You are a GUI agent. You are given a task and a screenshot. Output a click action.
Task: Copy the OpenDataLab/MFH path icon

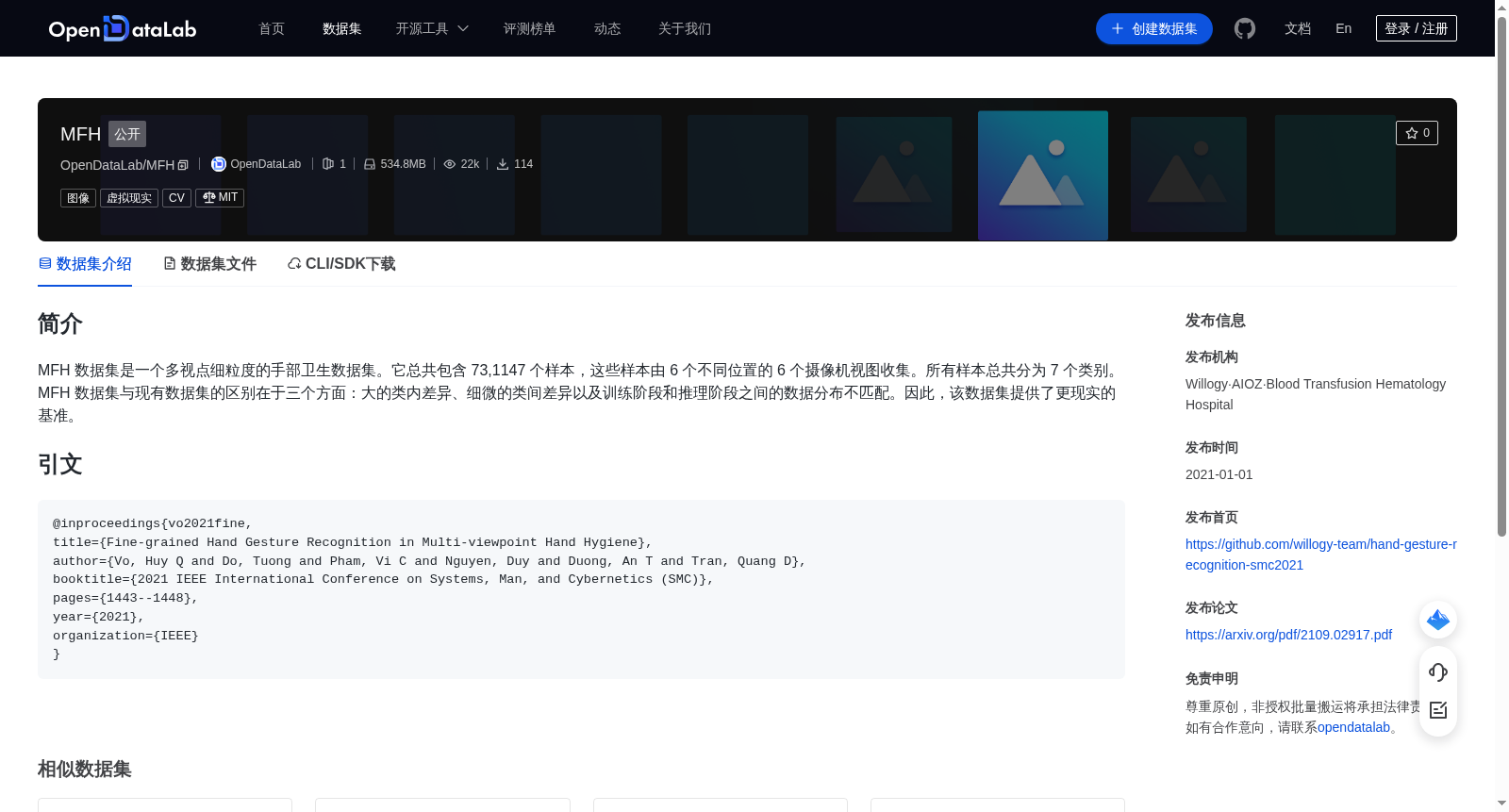(x=183, y=165)
